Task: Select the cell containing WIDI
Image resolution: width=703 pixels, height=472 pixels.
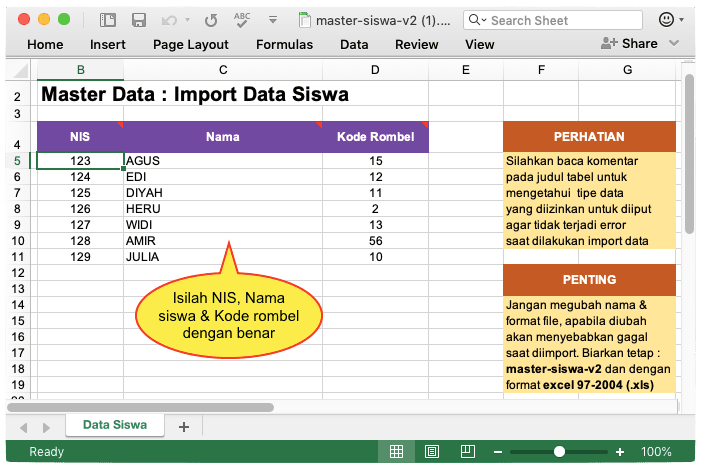Action: tap(223, 225)
